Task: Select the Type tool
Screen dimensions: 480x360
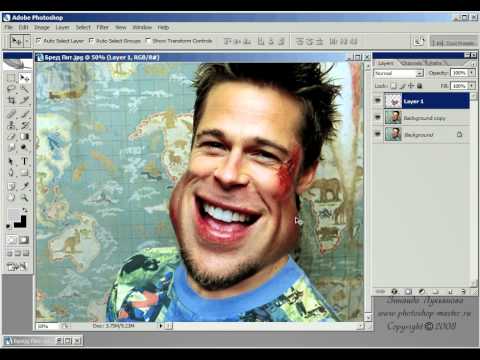Action: pyautogui.click(x=24, y=162)
